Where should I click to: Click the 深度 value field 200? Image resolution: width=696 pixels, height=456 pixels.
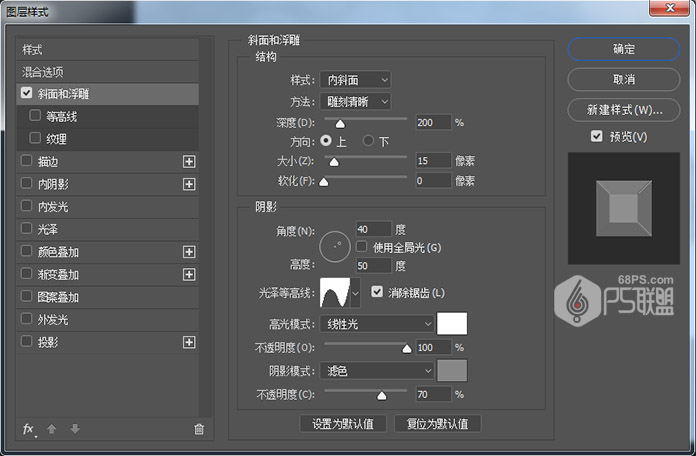pyautogui.click(x=433, y=122)
